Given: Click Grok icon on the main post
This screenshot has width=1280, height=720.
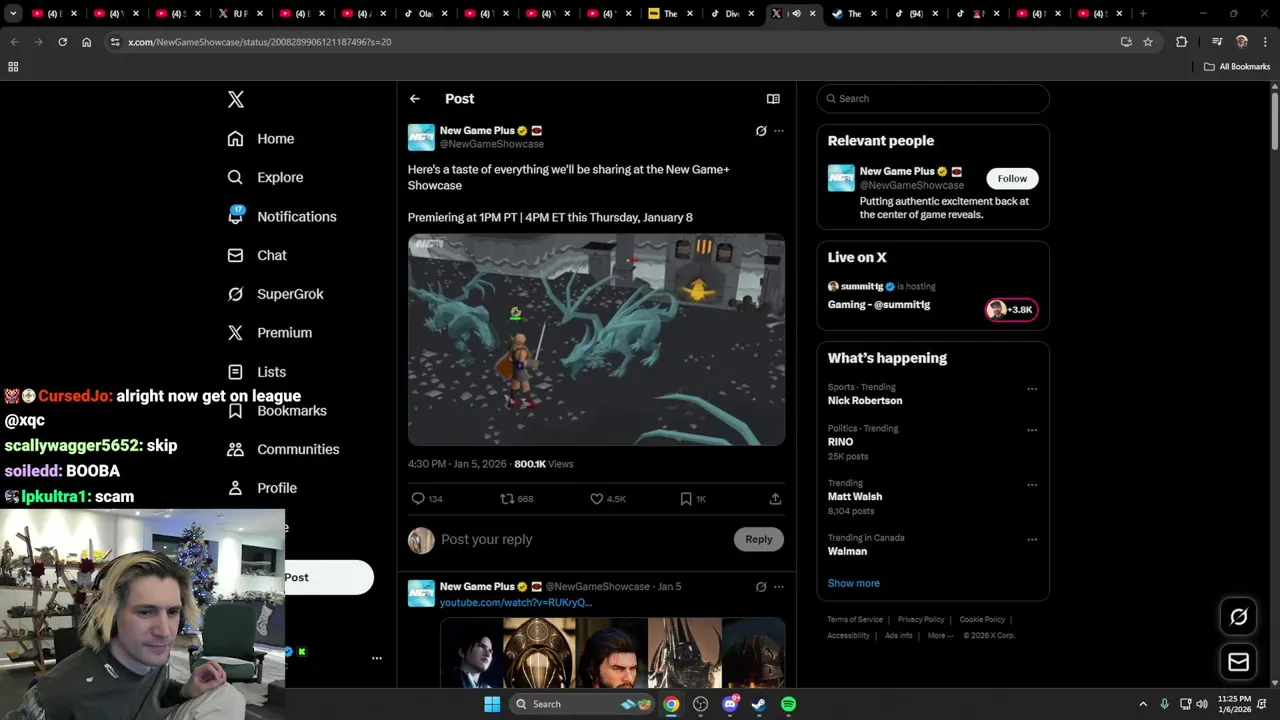Looking at the screenshot, I should point(761,131).
